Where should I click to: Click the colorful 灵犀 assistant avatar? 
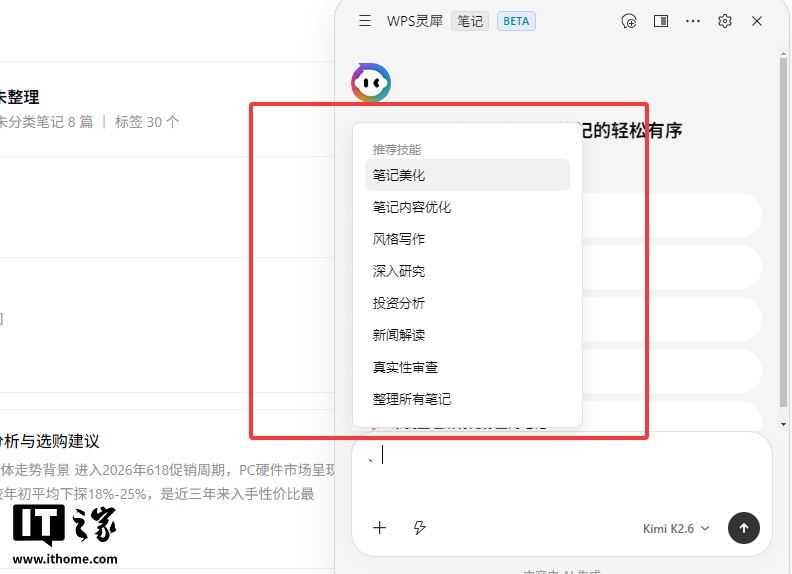point(371,82)
